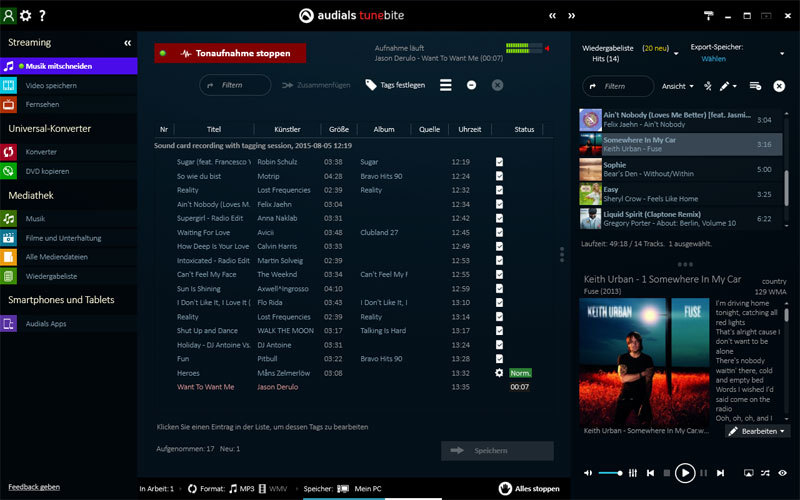Toggle the checkbox for Sugar by Robin Schulz
This screenshot has width=800, height=500.
[499, 161]
